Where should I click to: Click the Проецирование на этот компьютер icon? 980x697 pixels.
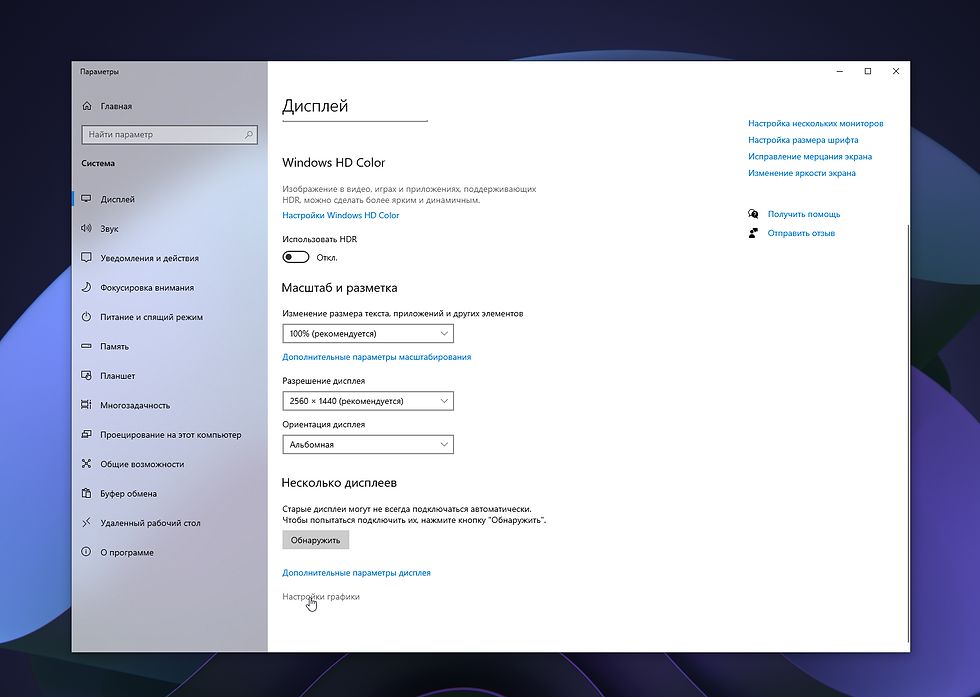click(86, 434)
